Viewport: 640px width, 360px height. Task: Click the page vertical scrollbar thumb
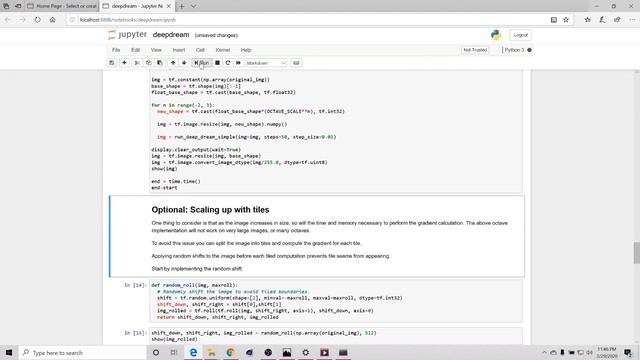coord(636,253)
